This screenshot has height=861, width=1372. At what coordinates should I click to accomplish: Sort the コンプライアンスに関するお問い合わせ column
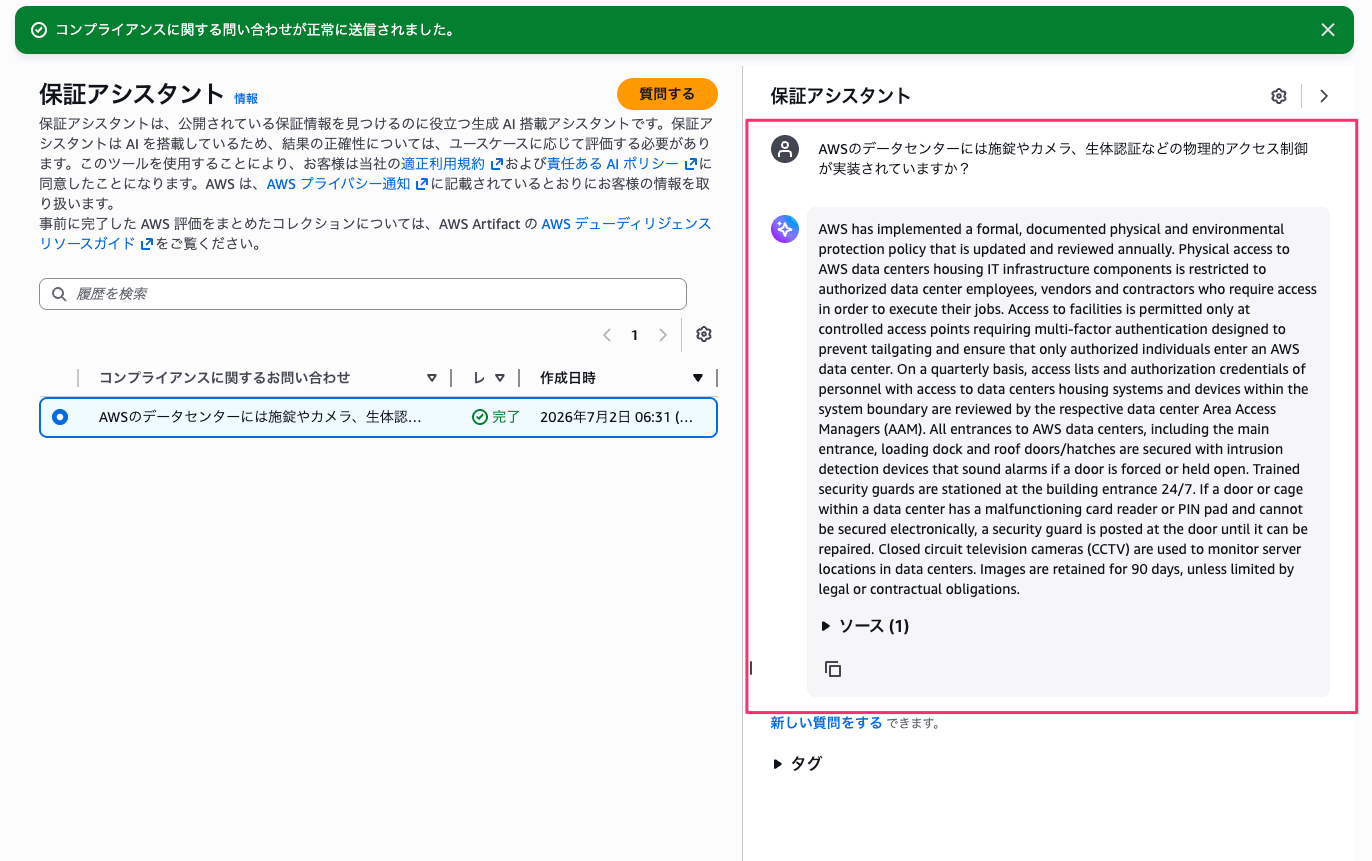tap(432, 378)
